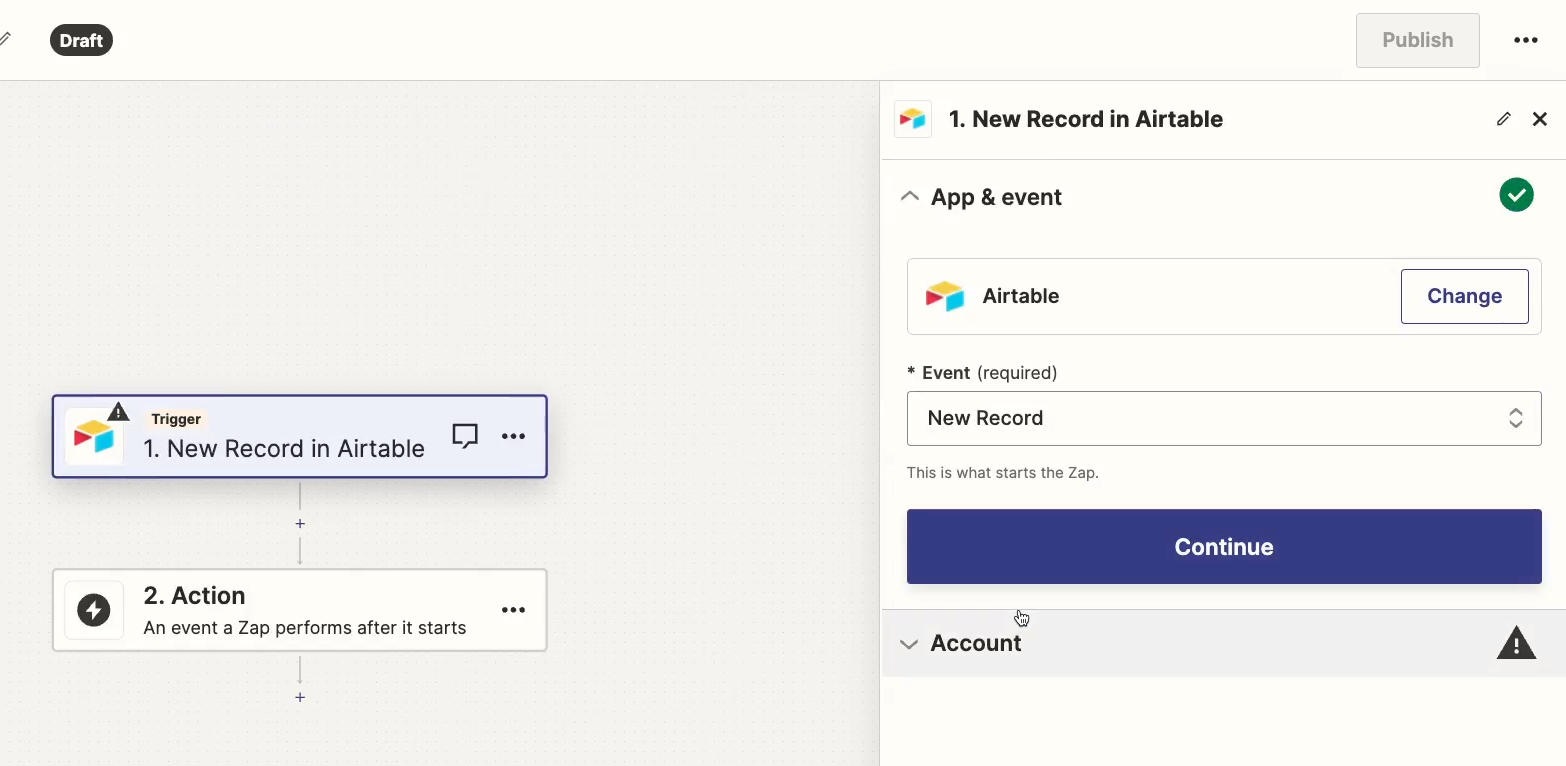This screenshot has width=1566, height=766.
Task: Click the lightning bolt Action icon
Action: point(94,610)
